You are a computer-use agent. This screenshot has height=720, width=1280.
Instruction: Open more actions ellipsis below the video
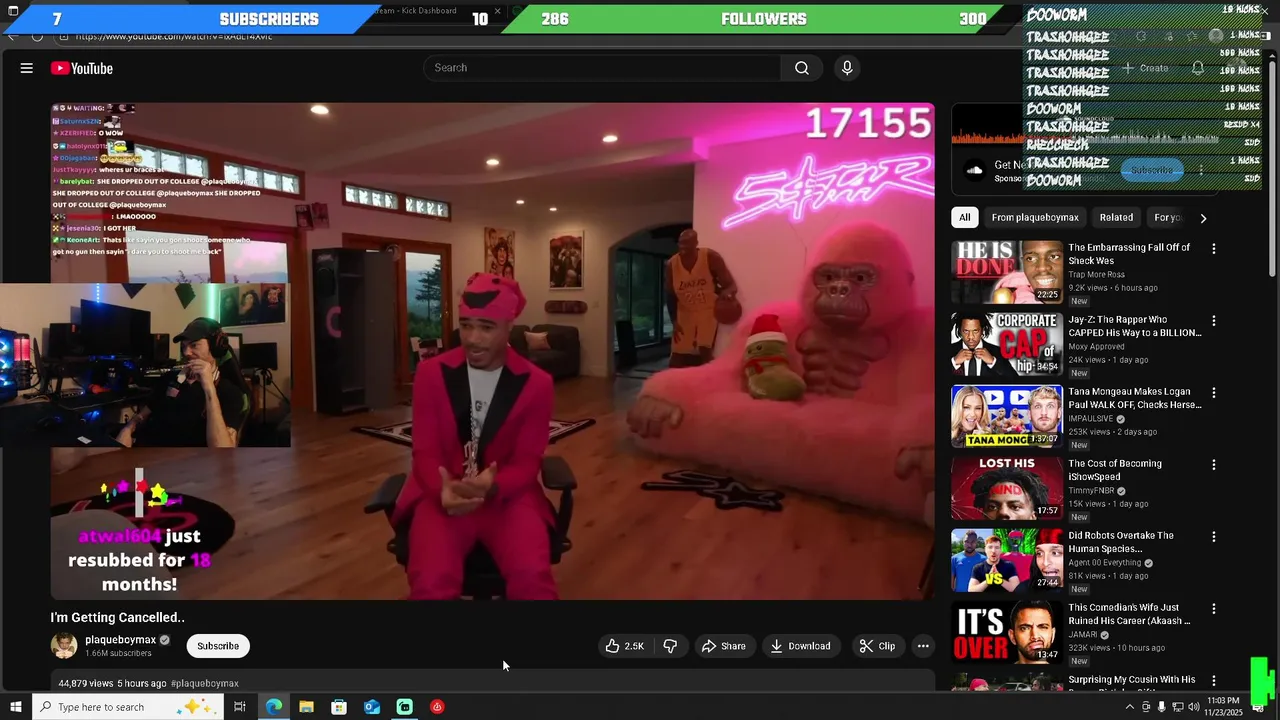click(923, 646)
